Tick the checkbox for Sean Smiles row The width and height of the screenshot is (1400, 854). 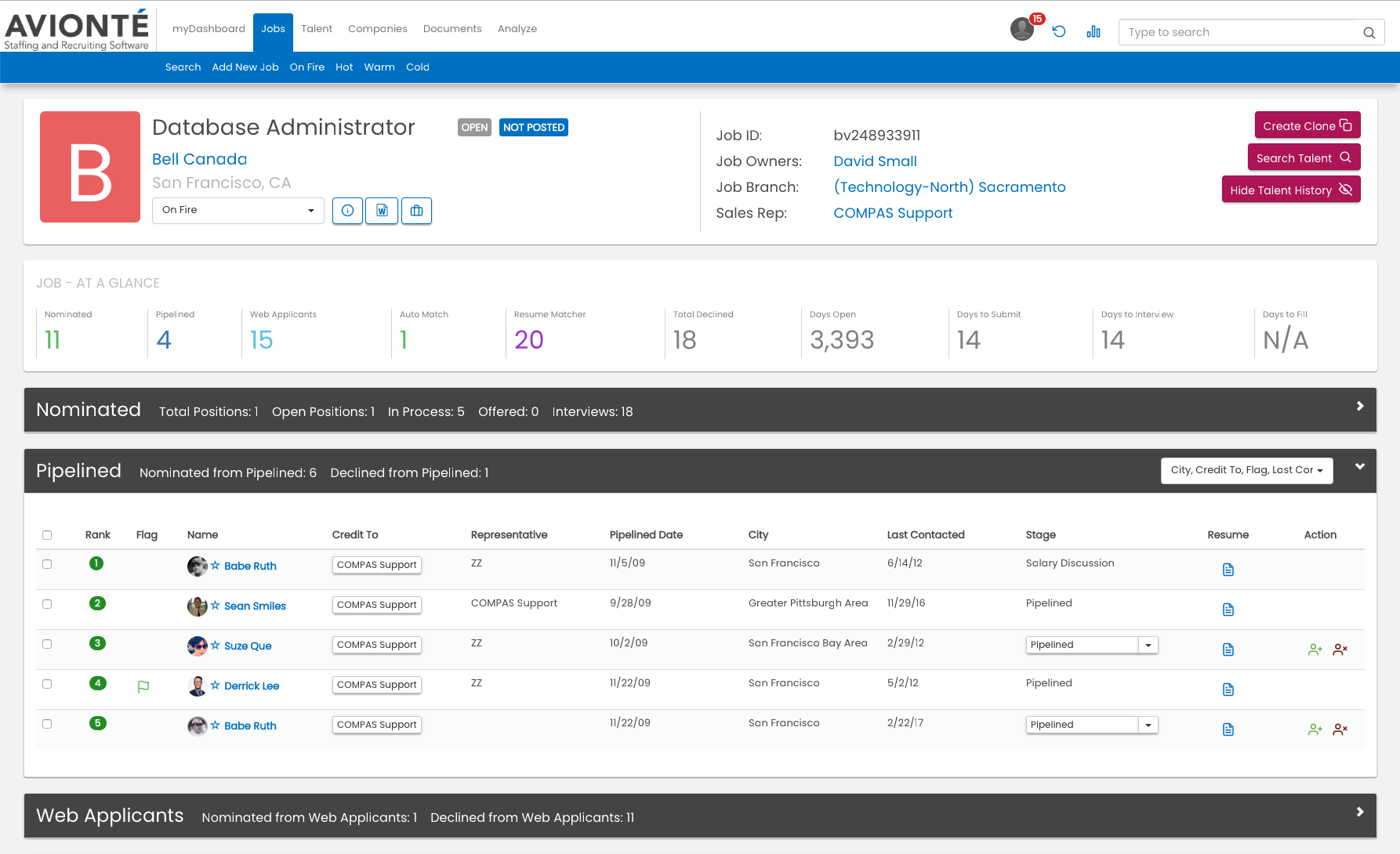pos(47,604)
